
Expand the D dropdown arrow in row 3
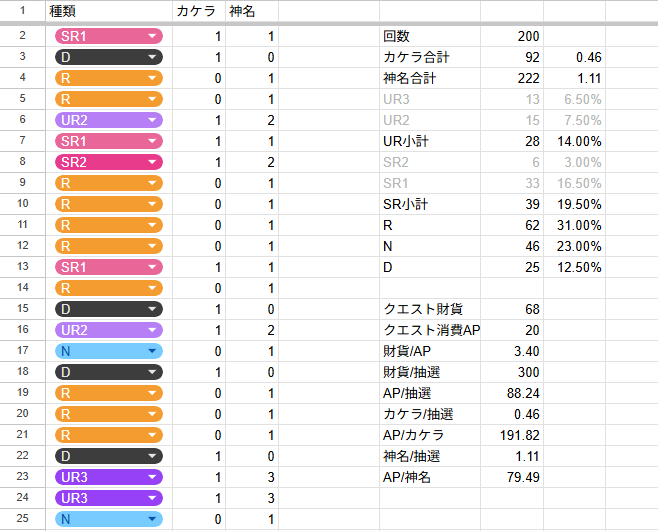tap(152, 57)
